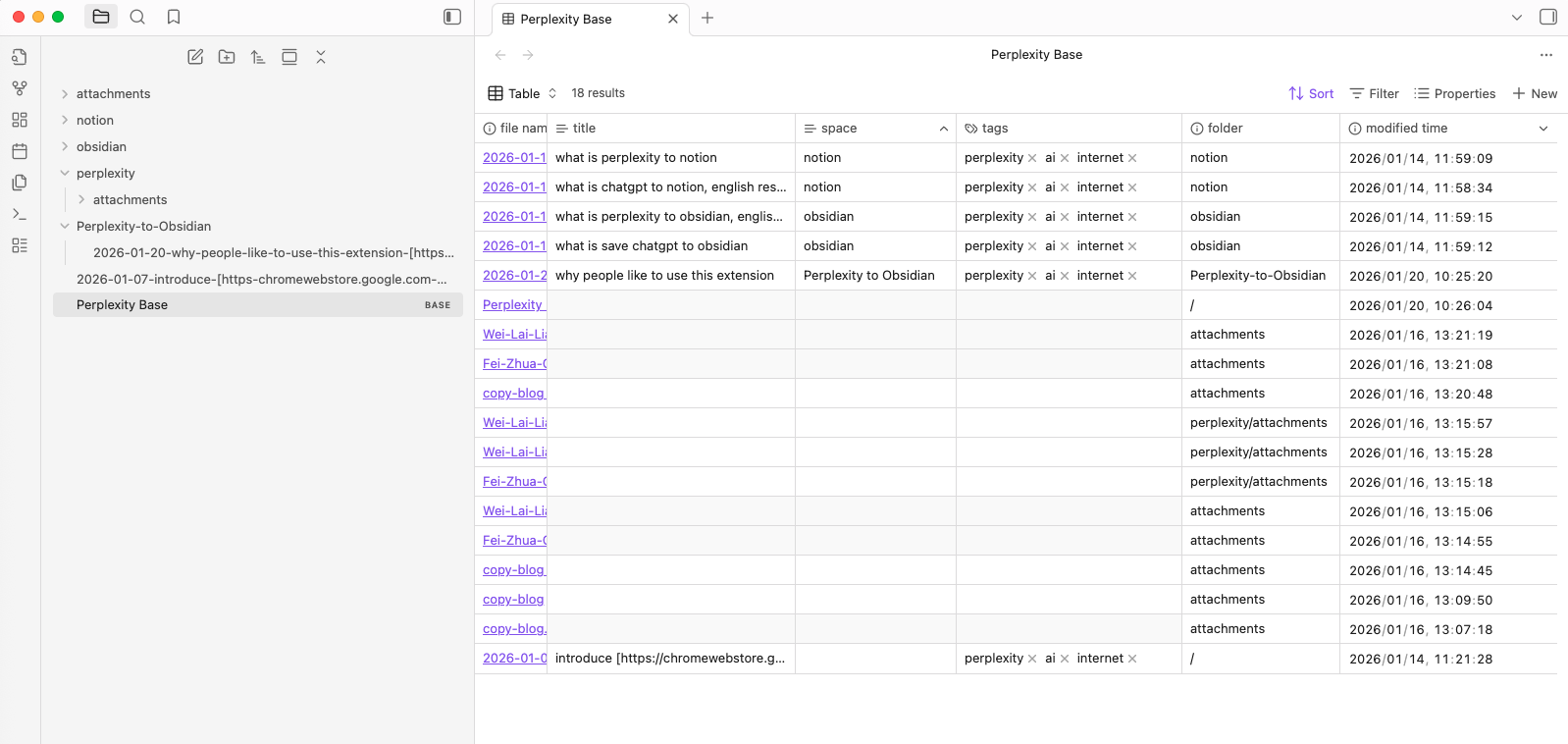This screenshot has height=744, width=1568.
Task: Select Perplexity Base file in tree
Action: point(257,304)
